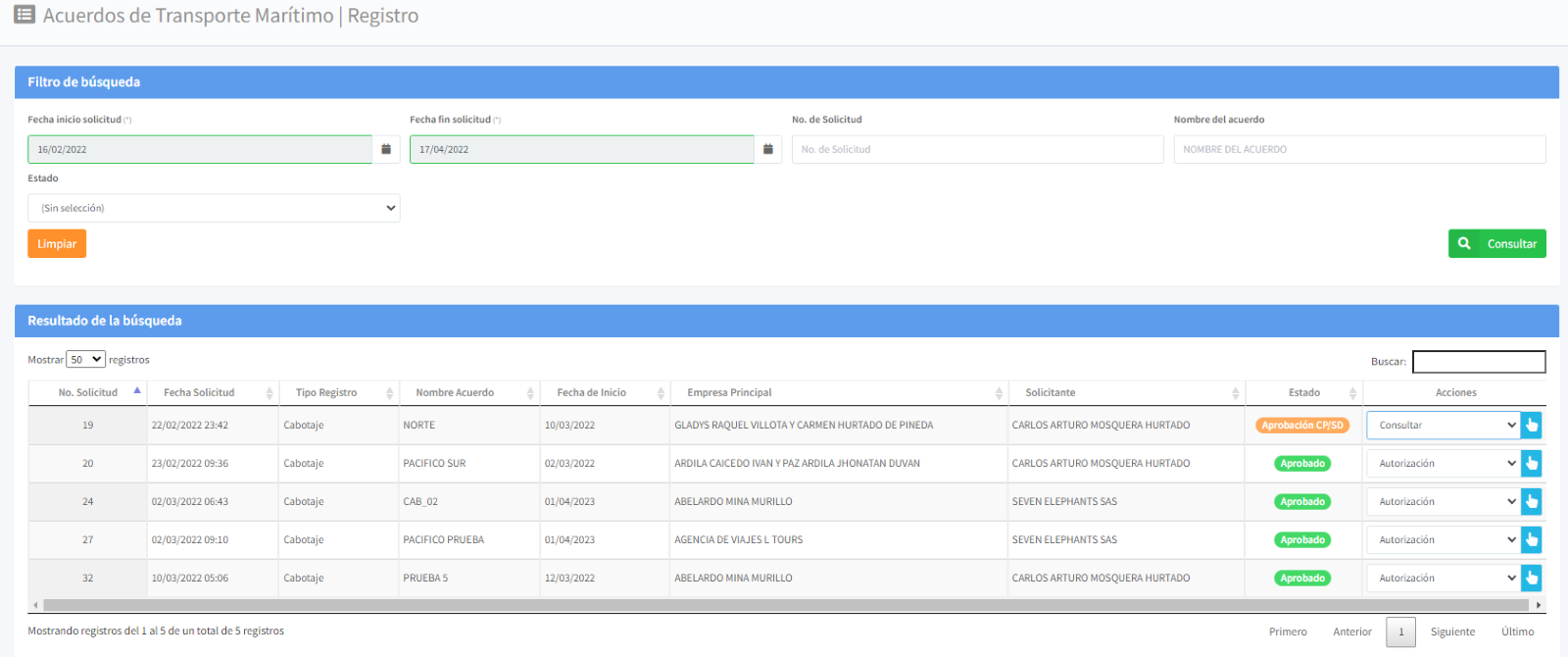Go to Siguiente page
The height and width of the screenshot is (657, 1568).
coord(1452,632)
